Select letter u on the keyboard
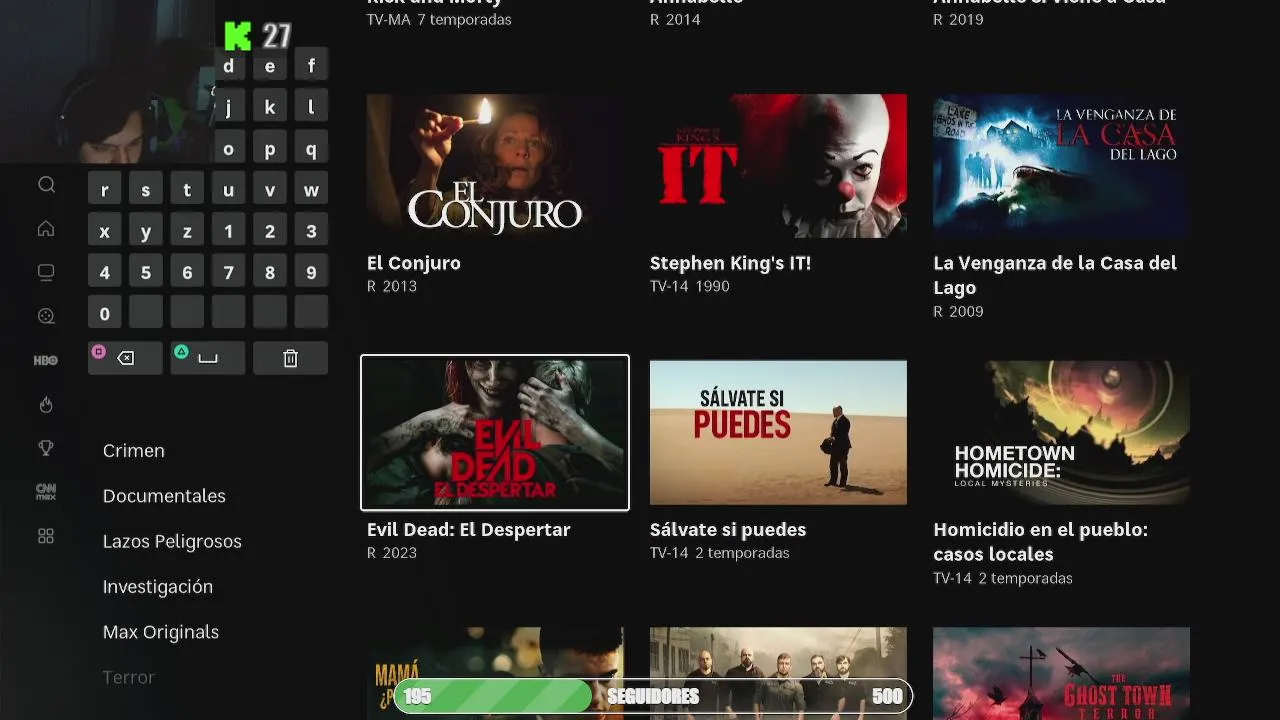Viewport: 1280px width, 720px height. (x=228, y=190)
